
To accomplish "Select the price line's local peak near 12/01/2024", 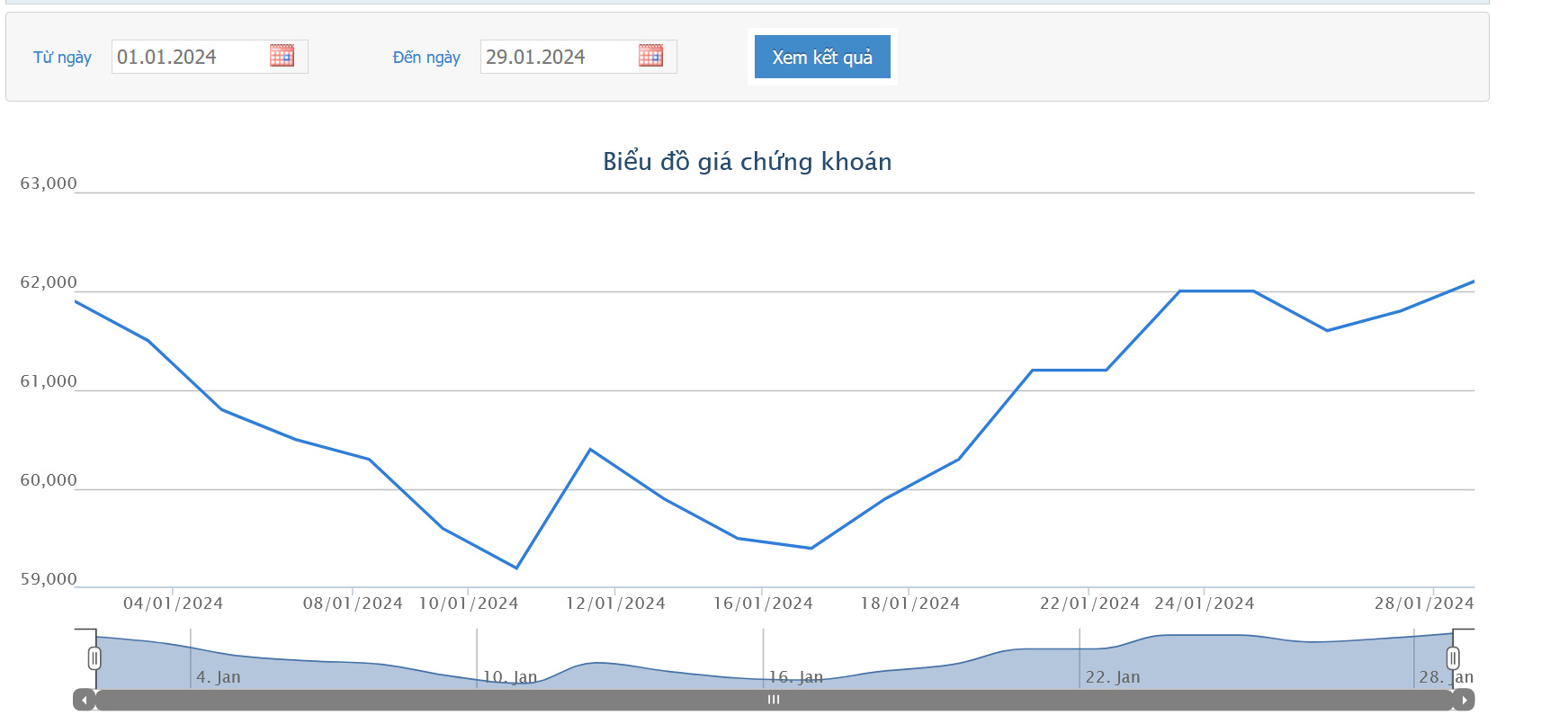I will point(590,449).
